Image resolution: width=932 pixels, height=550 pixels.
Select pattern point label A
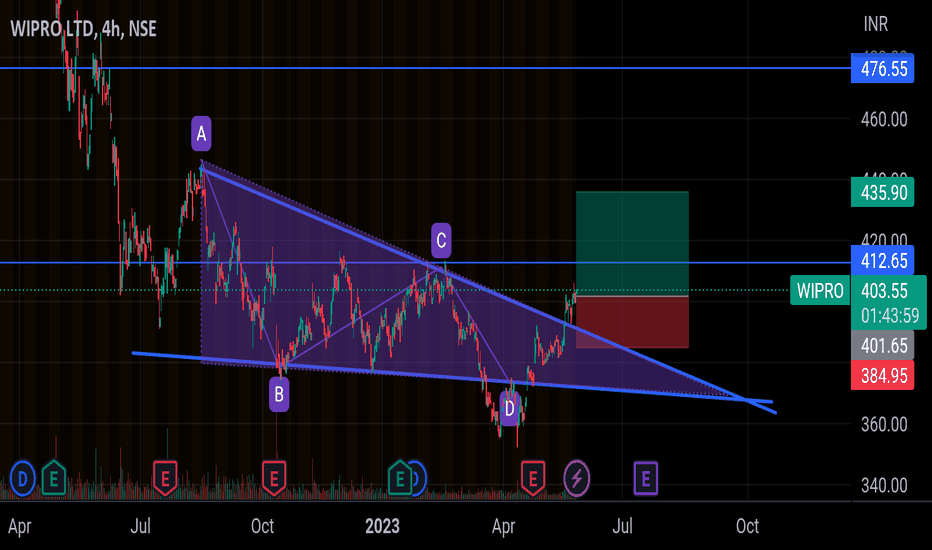coord(201,133)
